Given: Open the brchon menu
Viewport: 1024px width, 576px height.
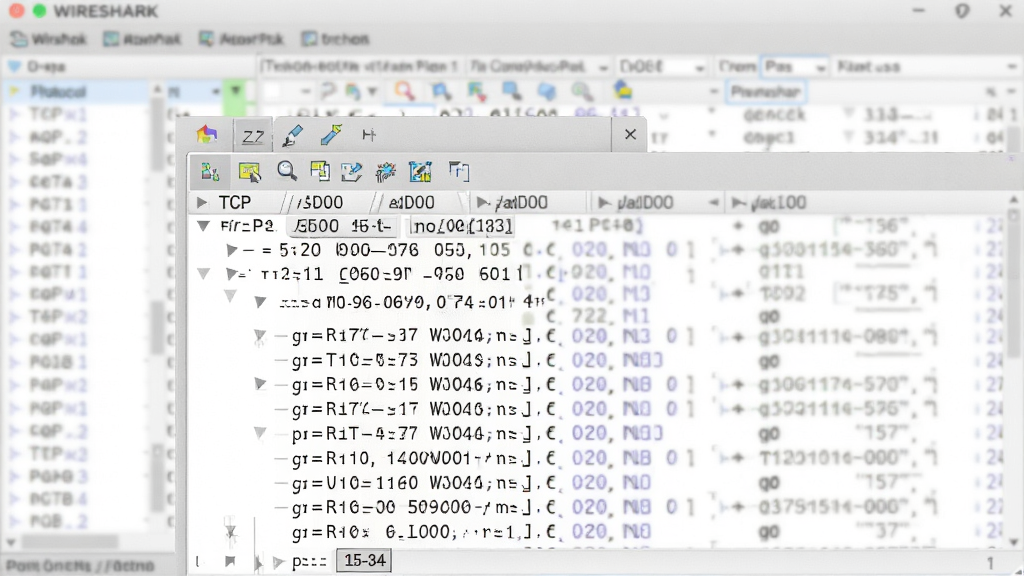Looking at the screenshot, I should click(336, 39).
